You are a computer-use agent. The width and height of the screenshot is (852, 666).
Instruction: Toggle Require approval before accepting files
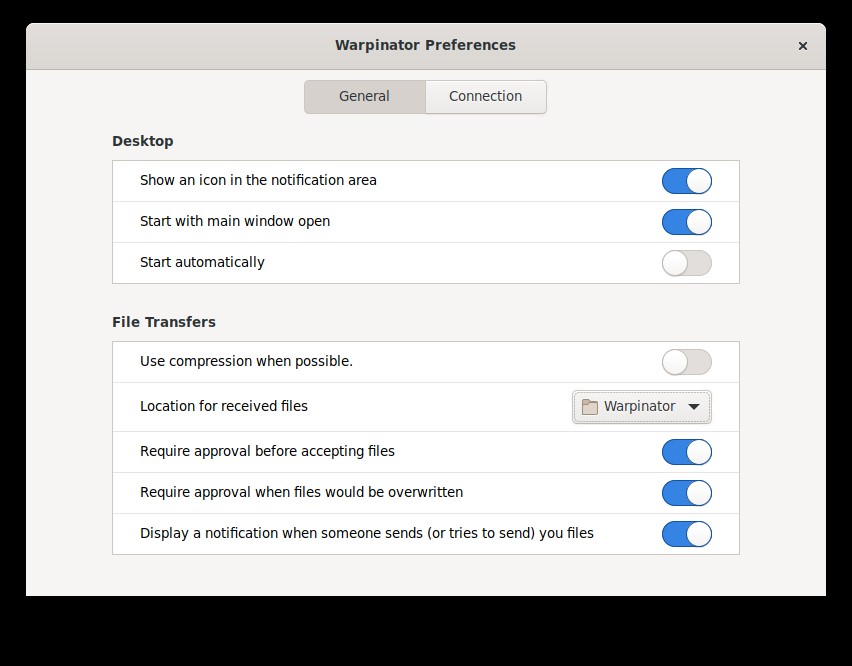coord(687,452)
